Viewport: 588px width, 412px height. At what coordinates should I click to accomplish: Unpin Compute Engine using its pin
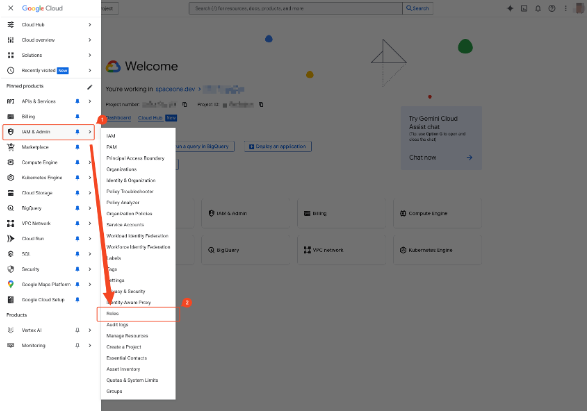tap(77, 162)
